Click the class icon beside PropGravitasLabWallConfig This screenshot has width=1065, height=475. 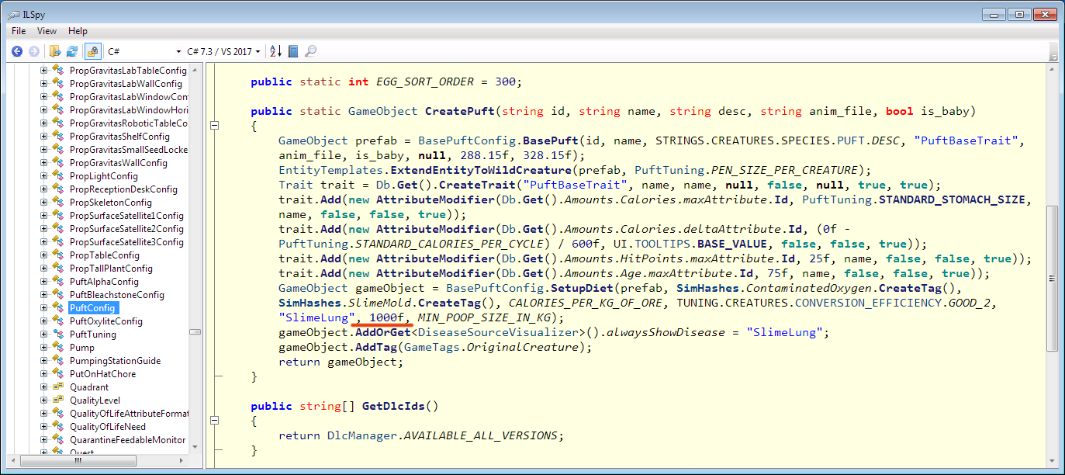tap(59, 84)
